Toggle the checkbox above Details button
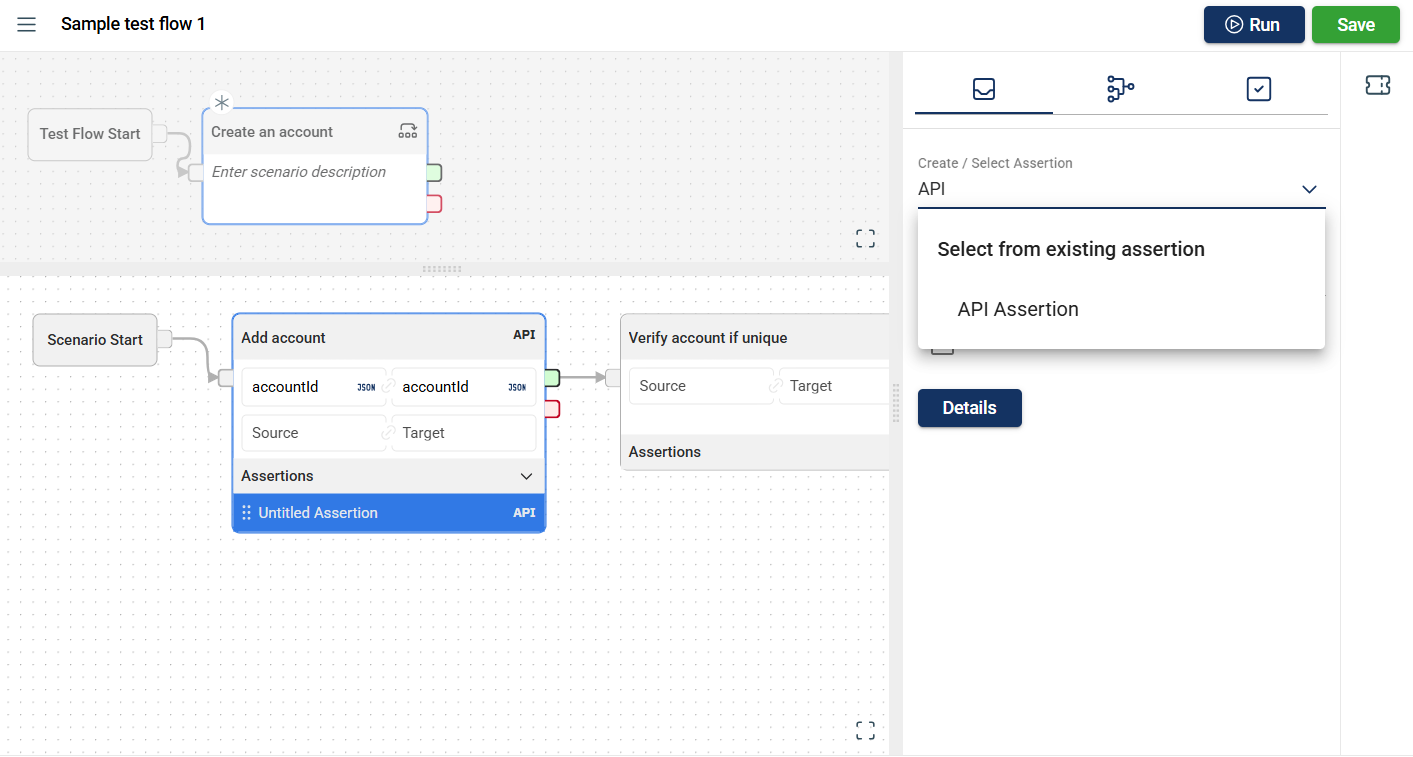Viewport: 1413px width, 757px height. point(942,348)
